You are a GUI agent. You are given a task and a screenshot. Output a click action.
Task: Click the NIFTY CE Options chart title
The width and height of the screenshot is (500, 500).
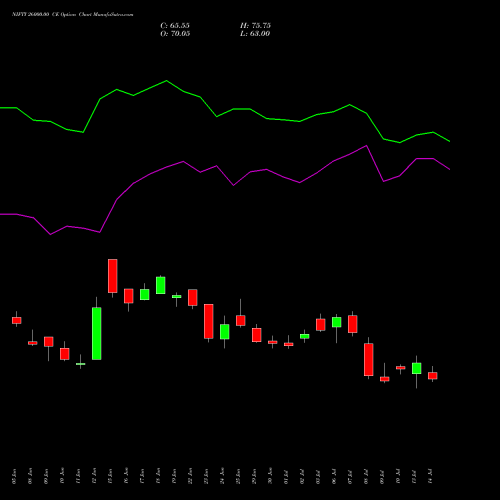click(73, 14)
